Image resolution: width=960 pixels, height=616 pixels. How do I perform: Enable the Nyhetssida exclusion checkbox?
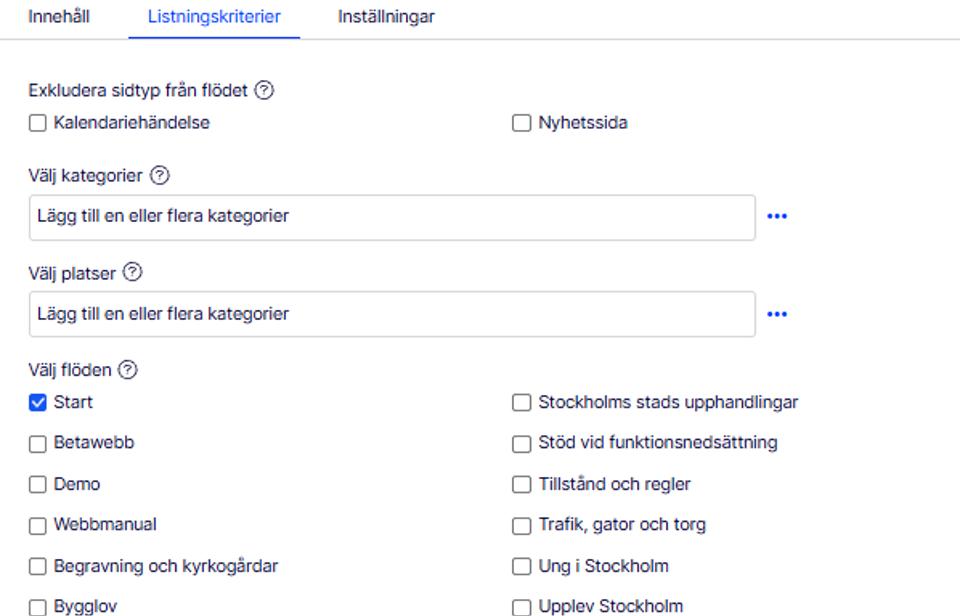click(522, 123)
